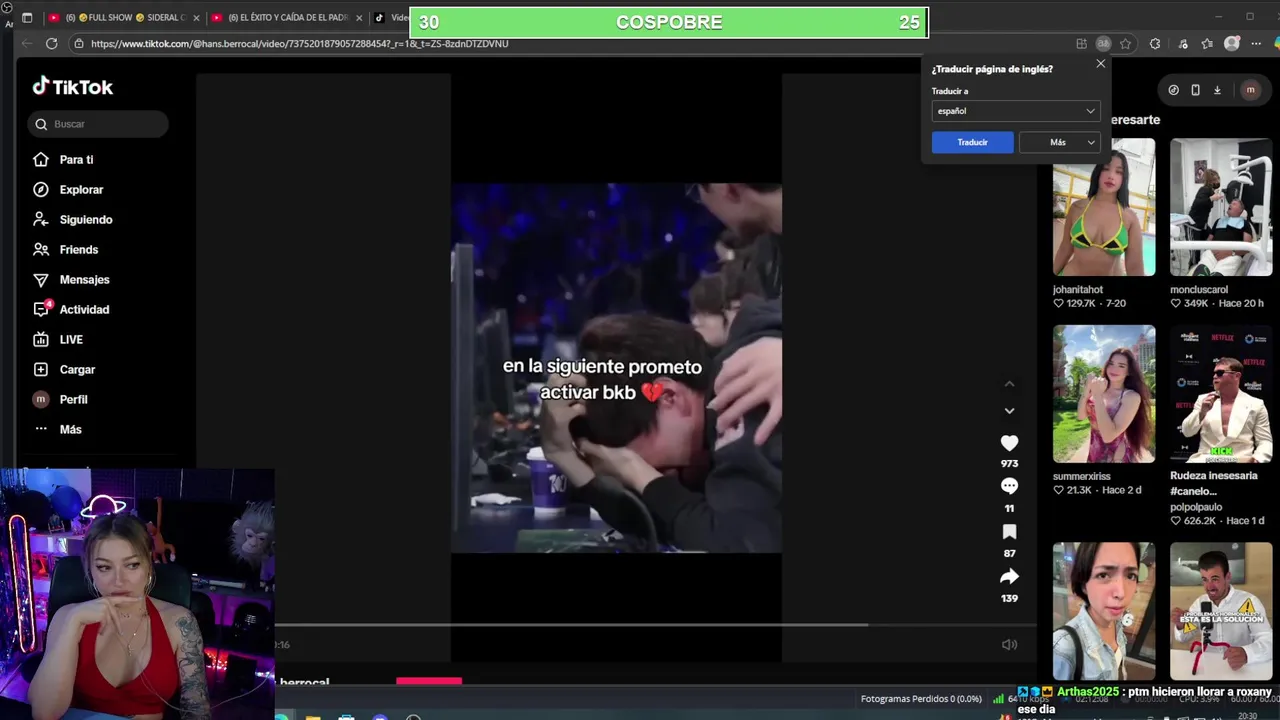
Task: Click the TikTok logo
Action: 73,87
